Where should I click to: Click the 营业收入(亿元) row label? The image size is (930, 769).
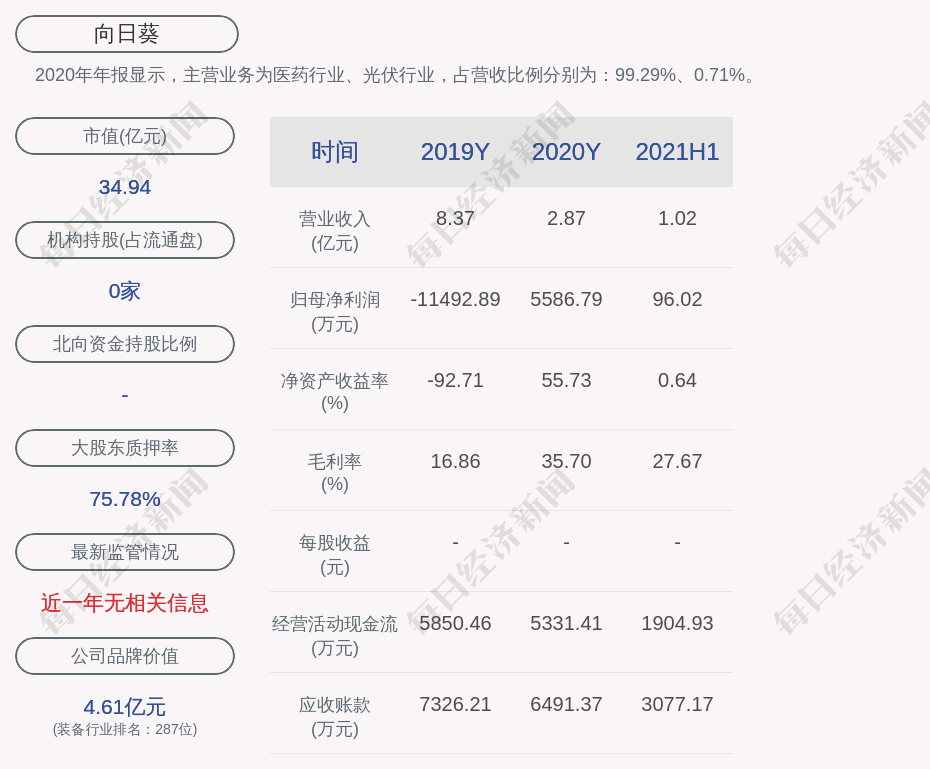pyautogui.click(x=335, y=231)
